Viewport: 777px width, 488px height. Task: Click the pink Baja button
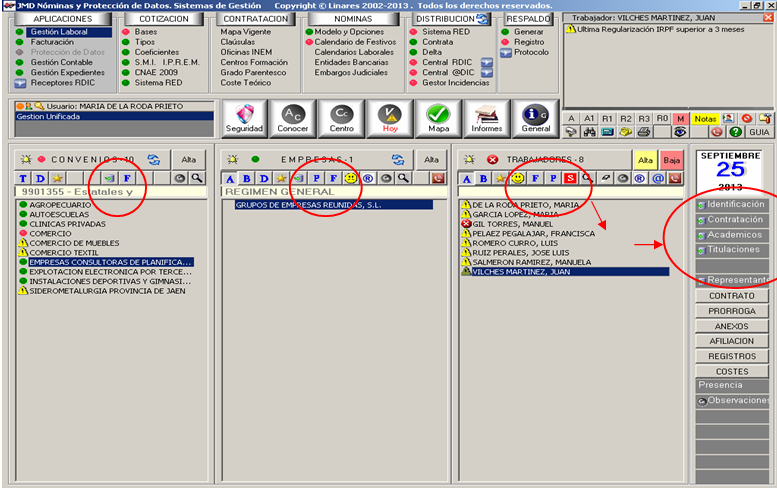(x=671, y=160)
